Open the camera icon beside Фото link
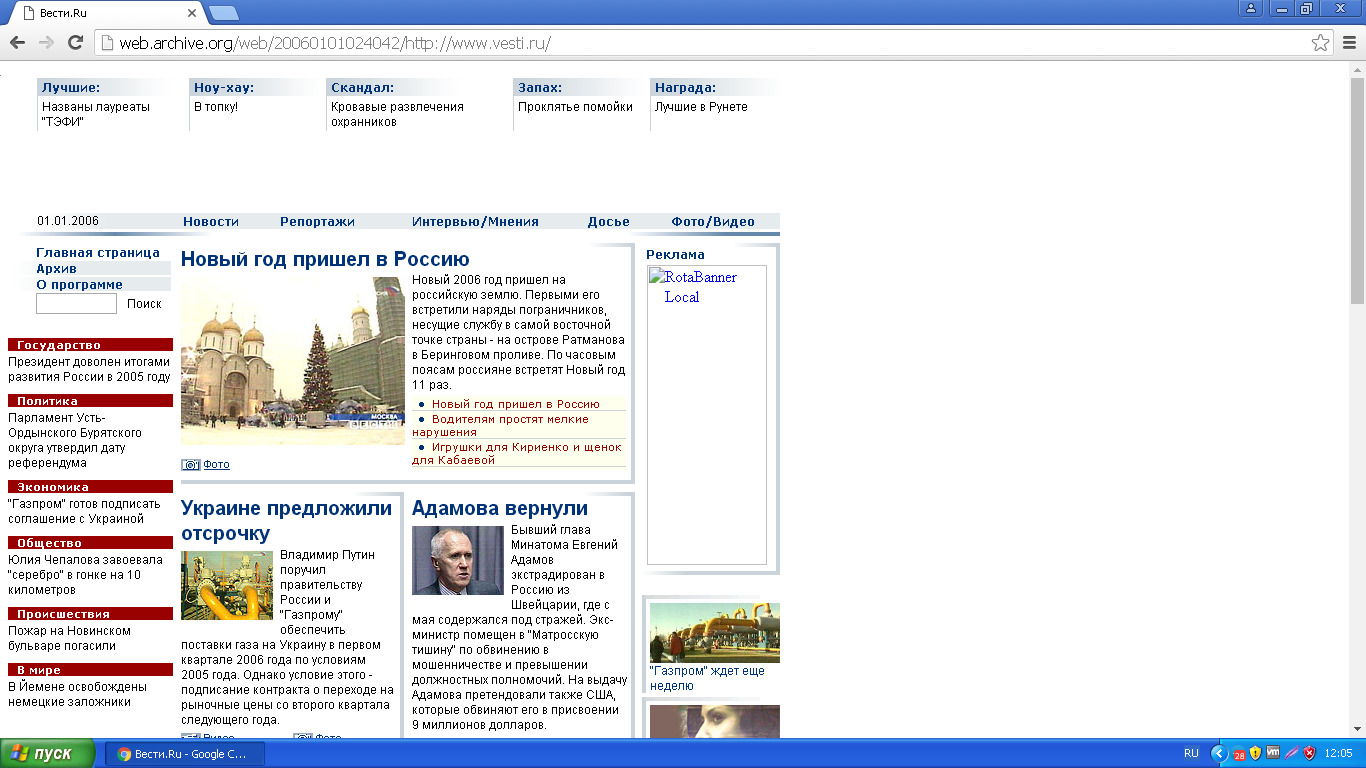 pyautogui.click(x=190, y=465)
